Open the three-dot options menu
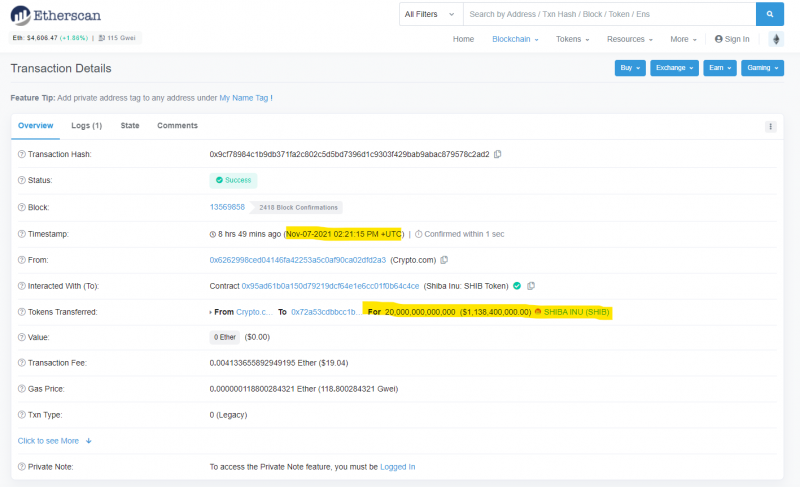 click(x=771, y=127)
